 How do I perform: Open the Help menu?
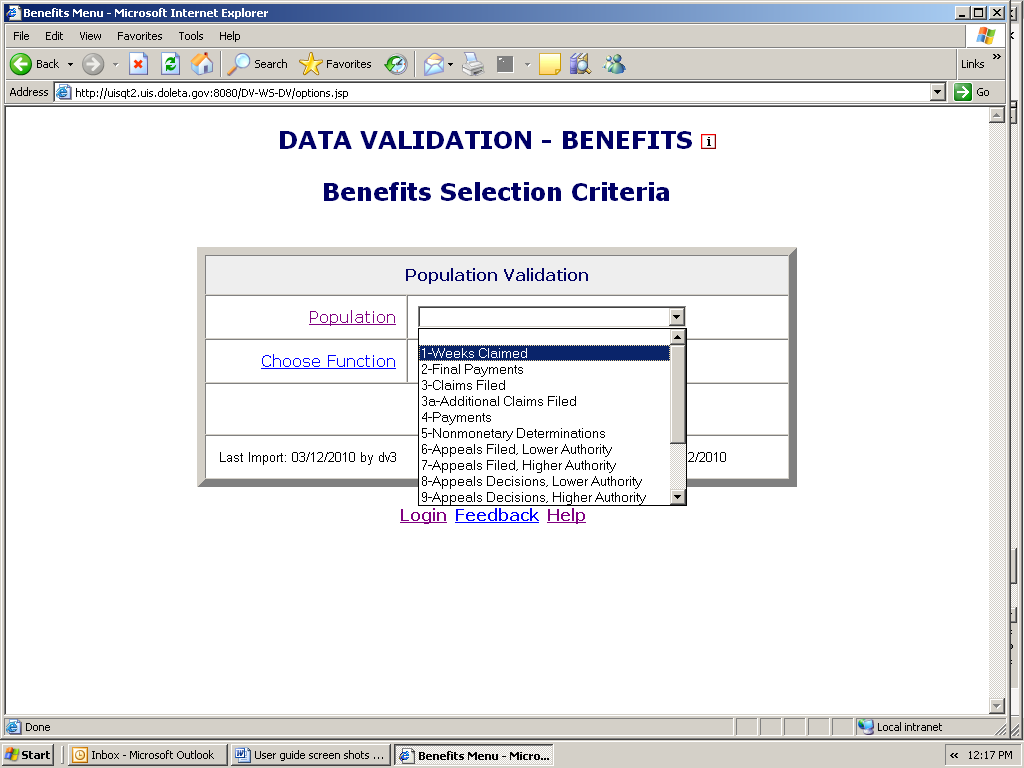[x=229, y=36]
